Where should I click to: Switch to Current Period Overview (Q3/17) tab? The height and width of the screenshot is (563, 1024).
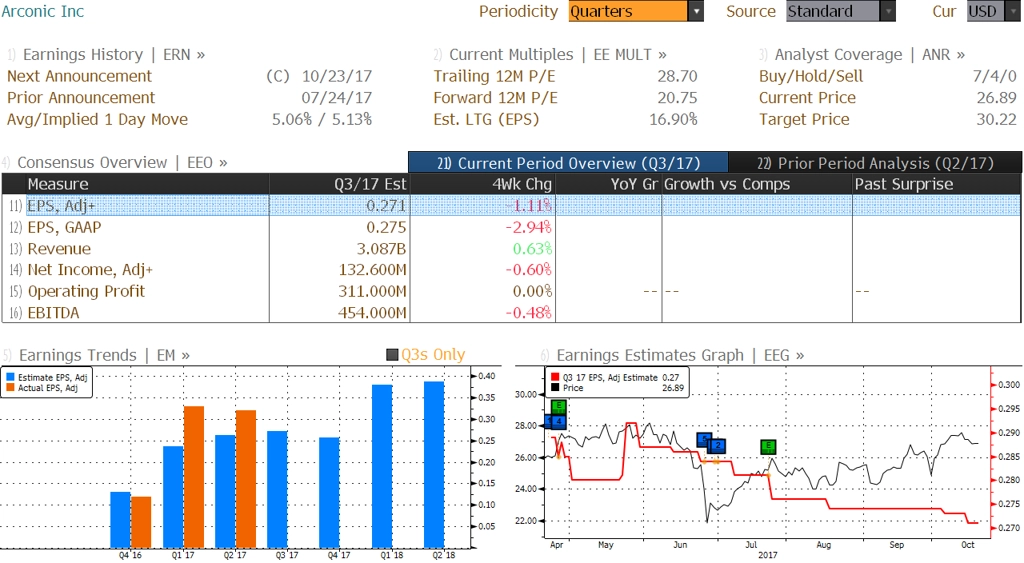pos(568,163)
